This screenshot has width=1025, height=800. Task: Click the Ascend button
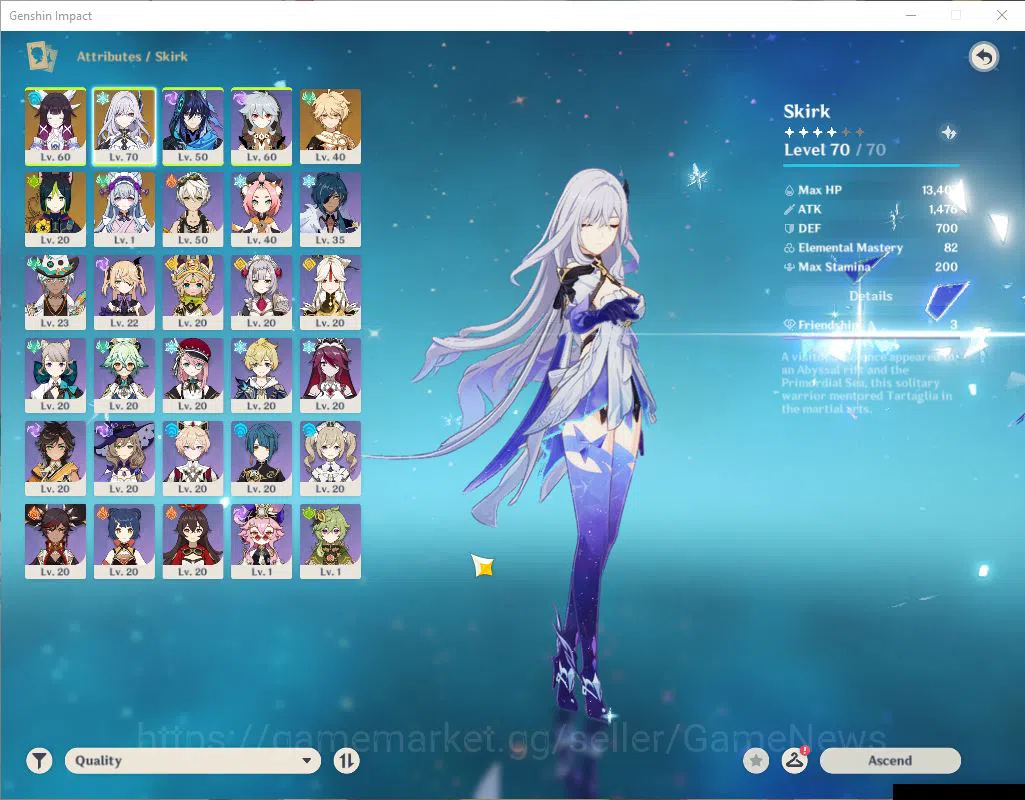890,761
